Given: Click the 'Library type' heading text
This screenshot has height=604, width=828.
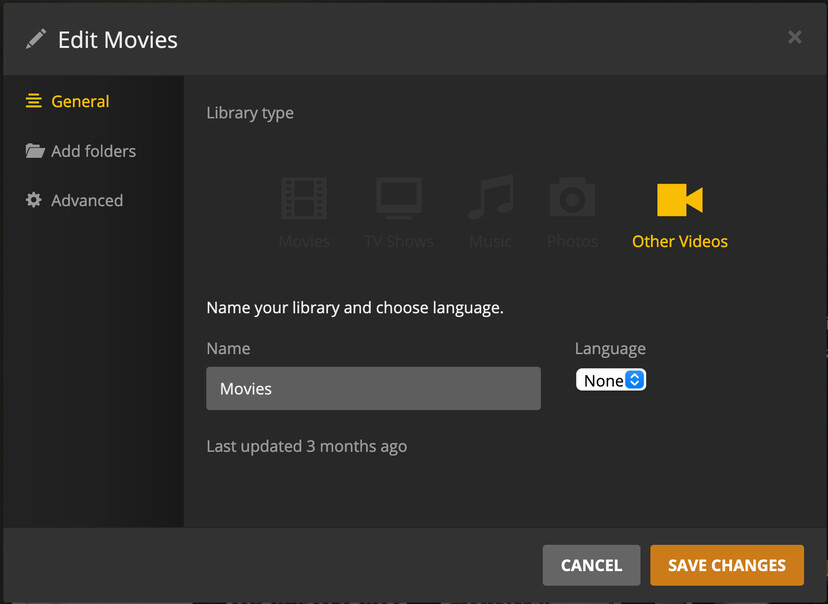Looking at the screenshot, I should (x=250, y=113).
